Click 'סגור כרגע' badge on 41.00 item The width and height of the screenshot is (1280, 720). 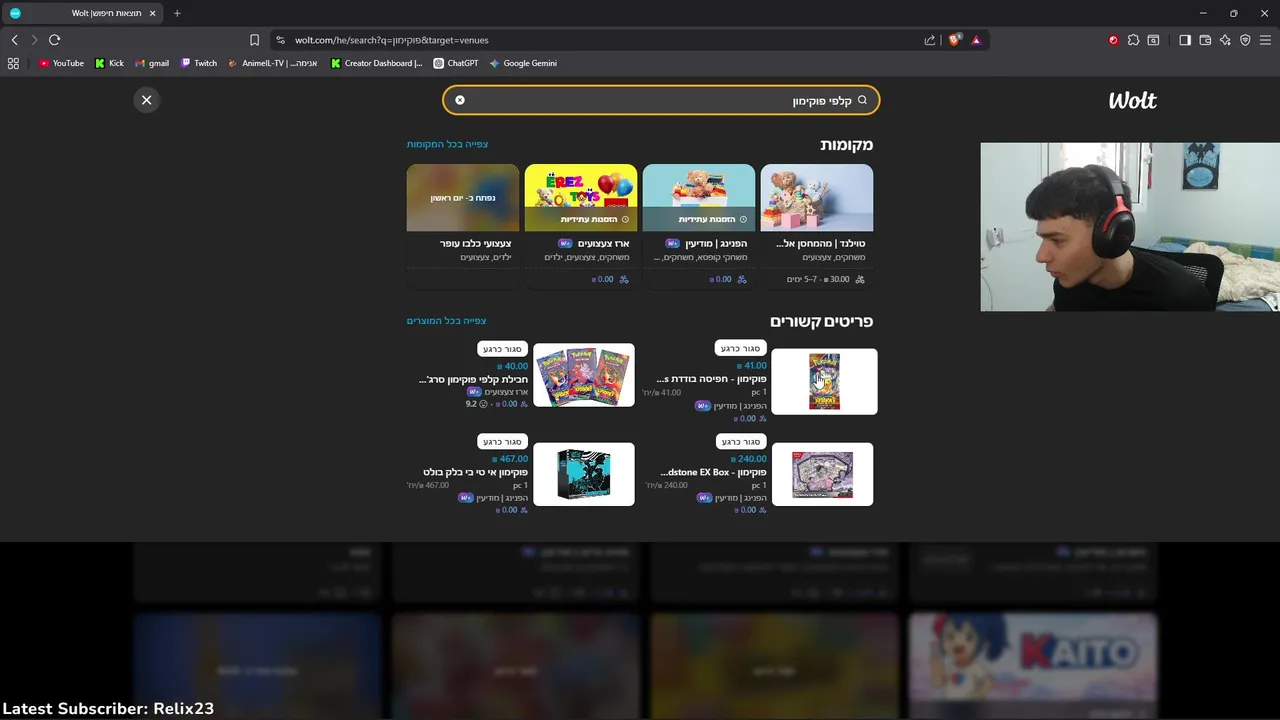(x=741, y=348)
